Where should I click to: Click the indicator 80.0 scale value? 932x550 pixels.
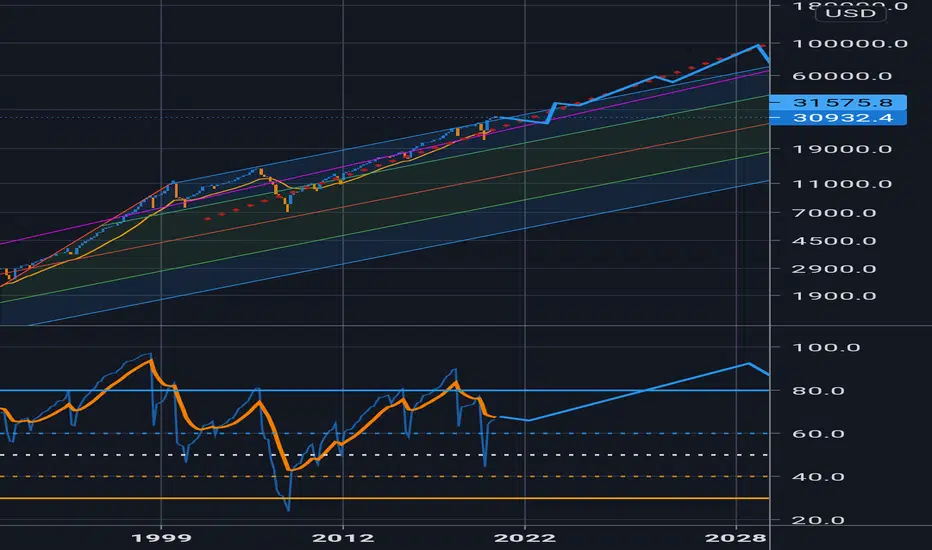(818, 391)
